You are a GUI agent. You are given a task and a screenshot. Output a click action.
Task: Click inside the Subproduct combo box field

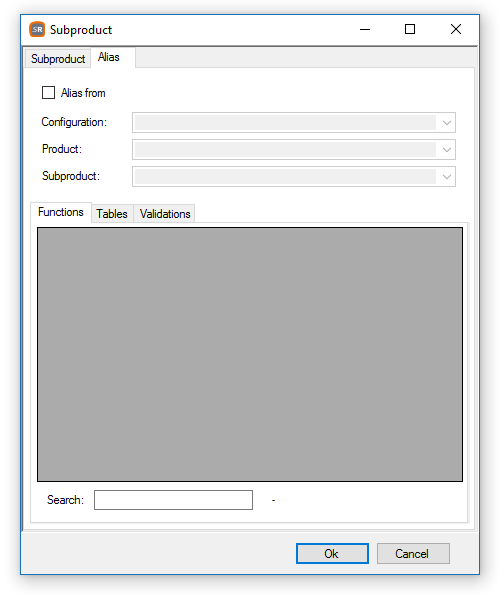coord(294,177)
